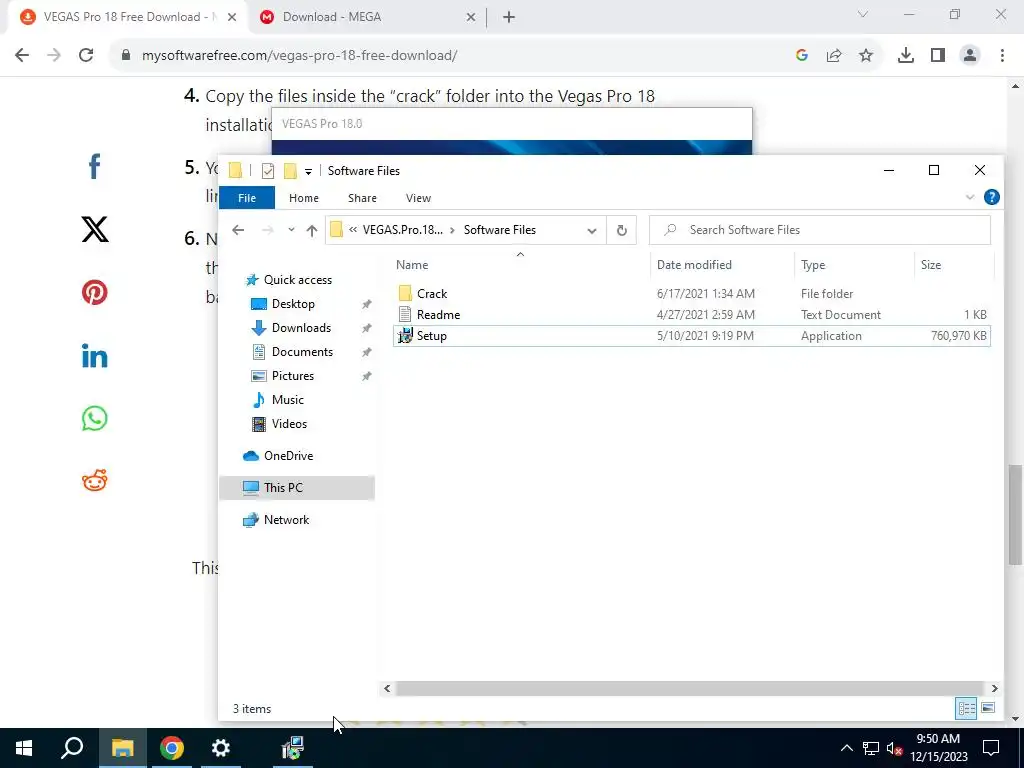1024x768 pixels.
Task: Click the site lock icon
Action: 127,56
